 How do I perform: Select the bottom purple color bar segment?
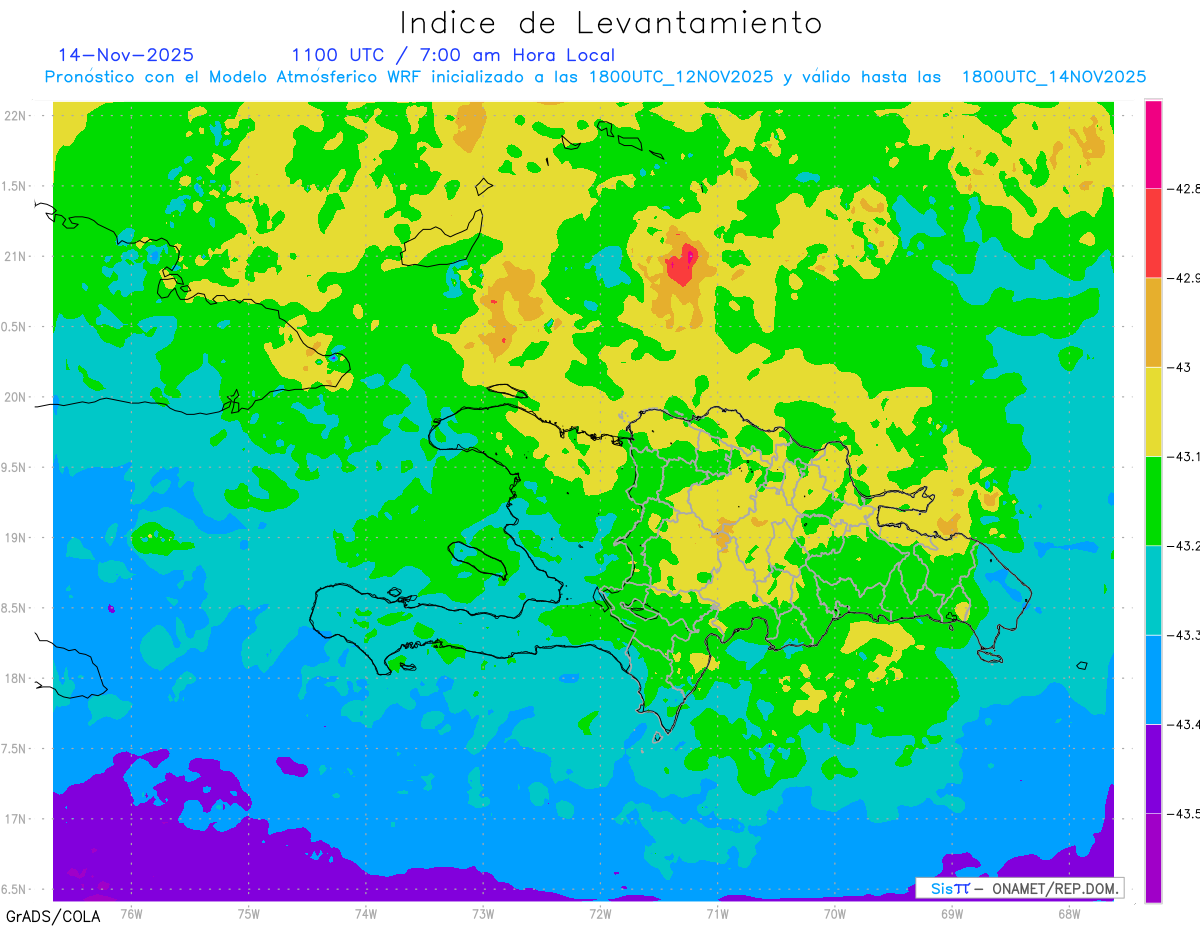[1153, 857]
